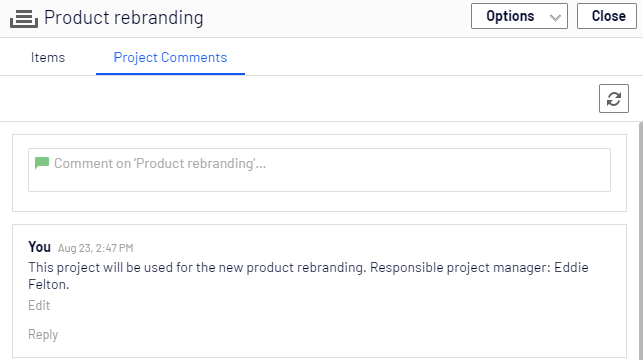643x360 pixels.
Task: Click the 'Comment on Product rebranding' placeholder
Action: tap(160, 163)
